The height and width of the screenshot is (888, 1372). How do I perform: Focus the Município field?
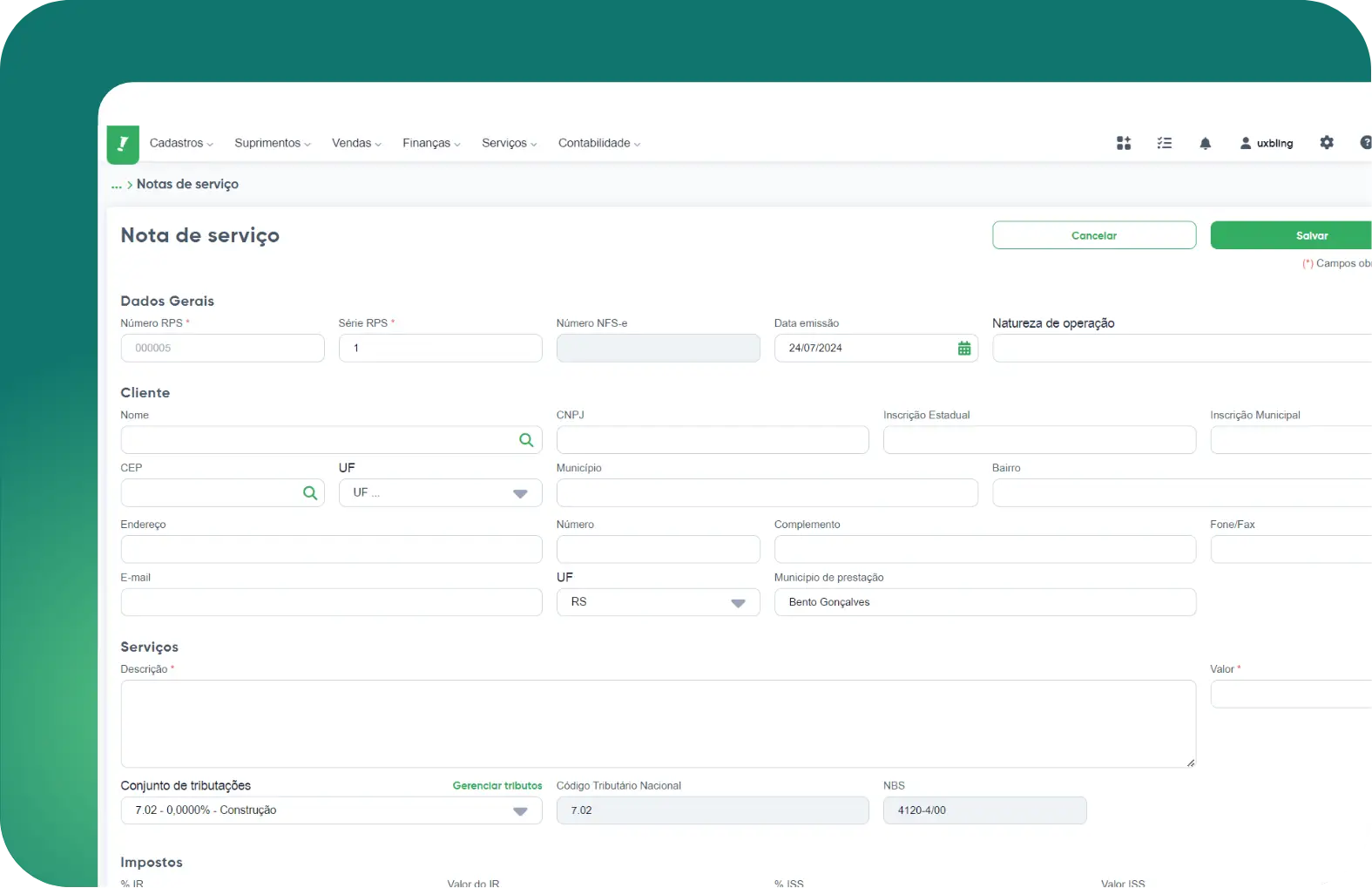coord(767,493)
